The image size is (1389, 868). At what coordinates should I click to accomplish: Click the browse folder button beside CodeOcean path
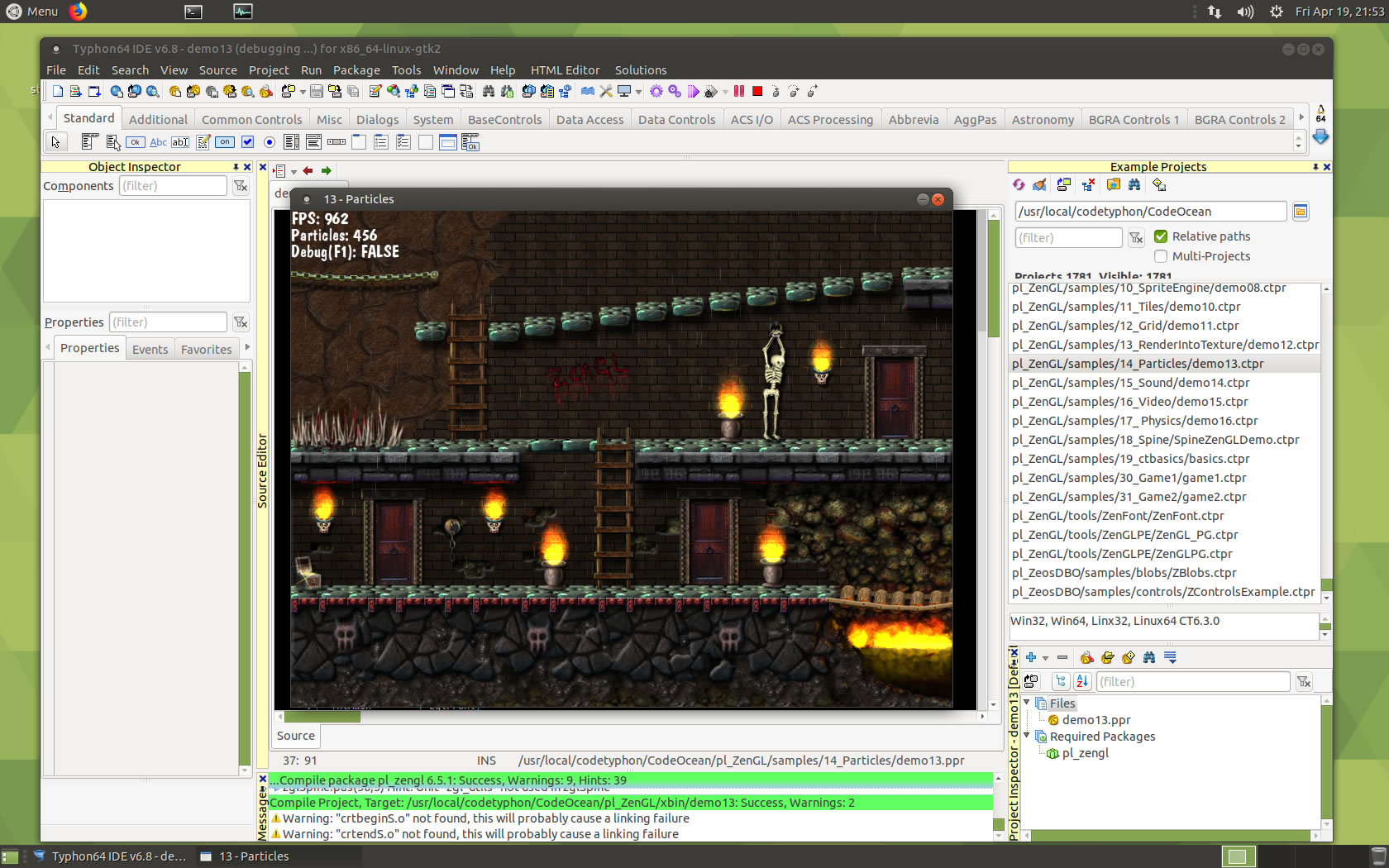point(1301,212)
